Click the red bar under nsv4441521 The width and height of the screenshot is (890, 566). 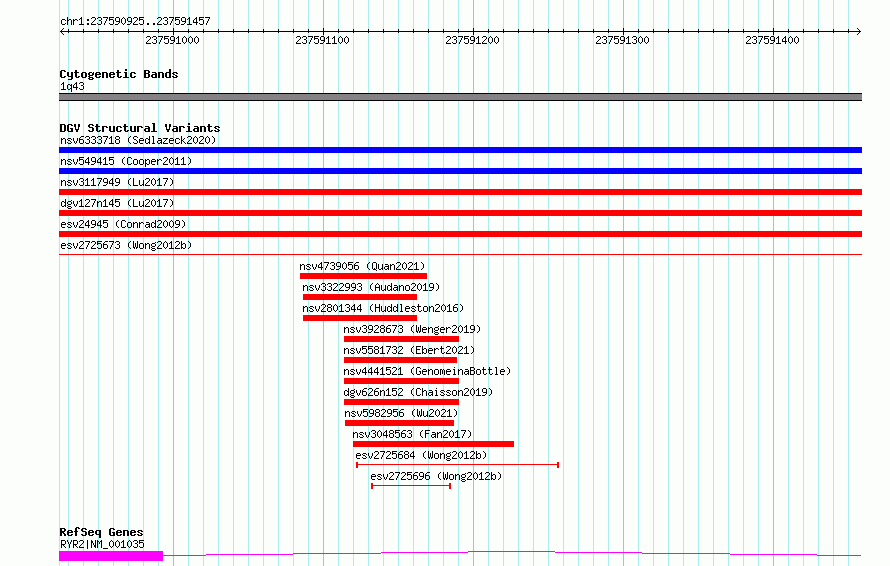pyautogui.click(x=401, y=381)
